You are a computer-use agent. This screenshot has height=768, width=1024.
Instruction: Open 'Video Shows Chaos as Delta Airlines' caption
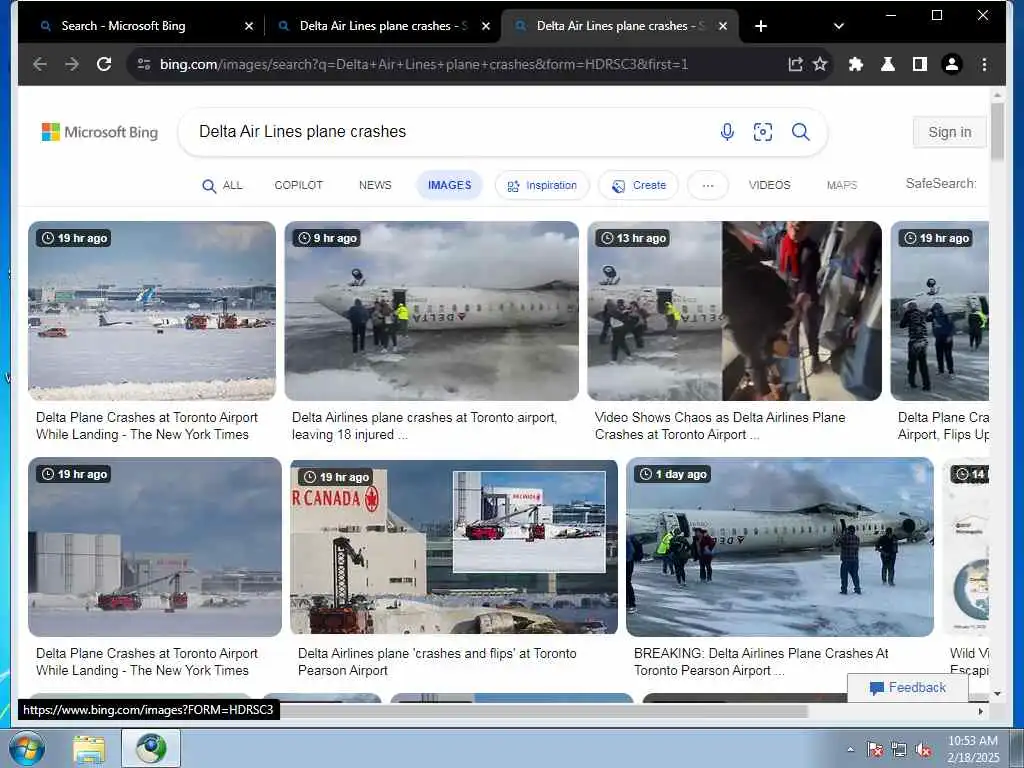click(x=720, y=426)
